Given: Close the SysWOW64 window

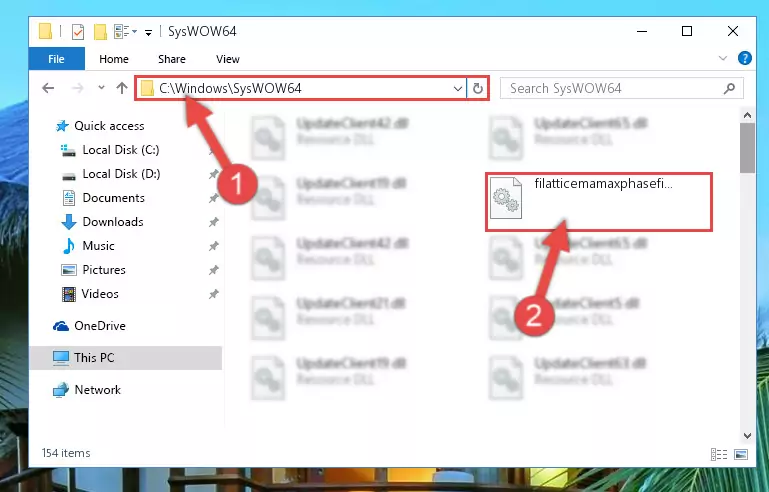Looking at the screenshot, I should (x=733, y=31).
